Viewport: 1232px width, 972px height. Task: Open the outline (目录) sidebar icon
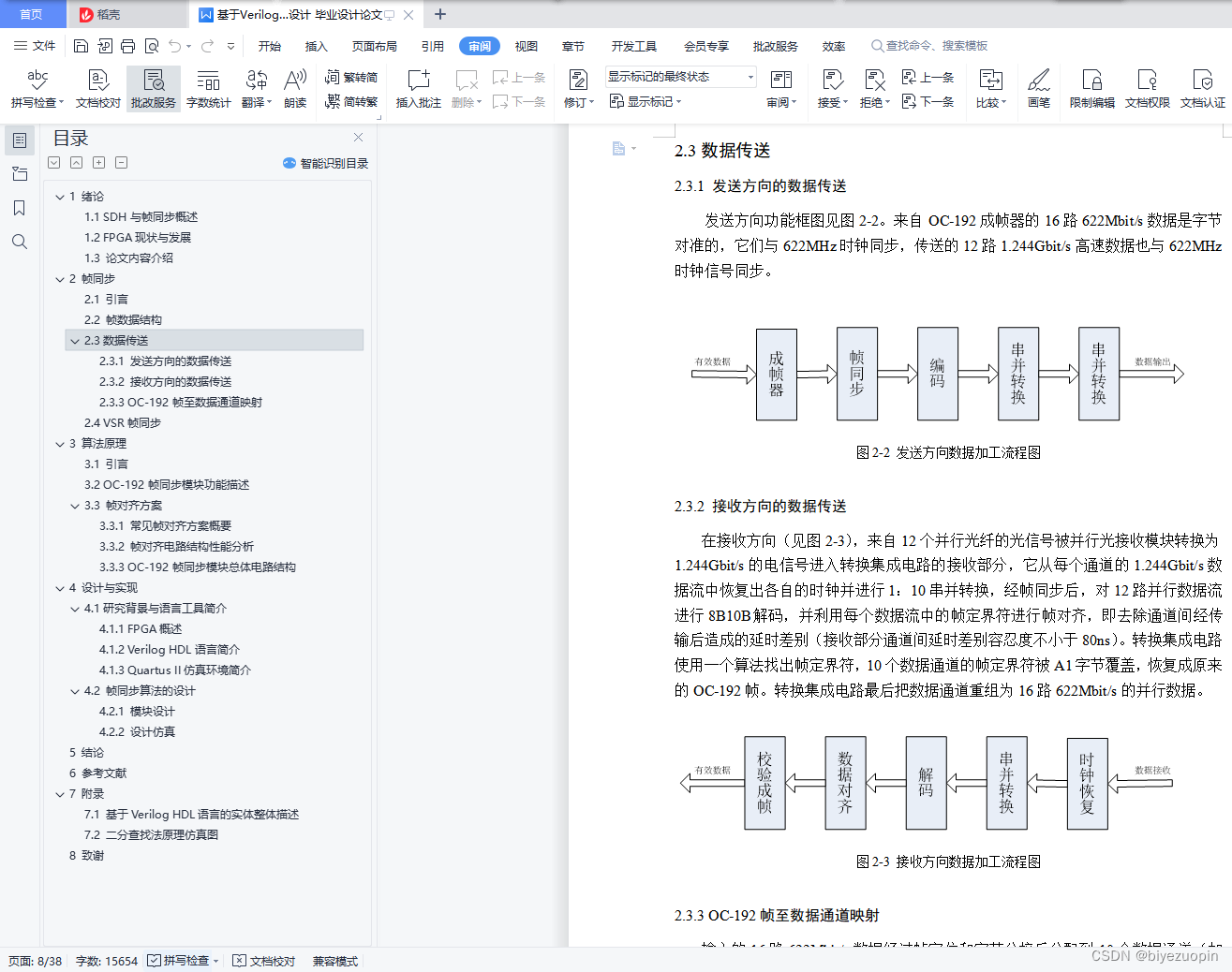pos(20,140)
